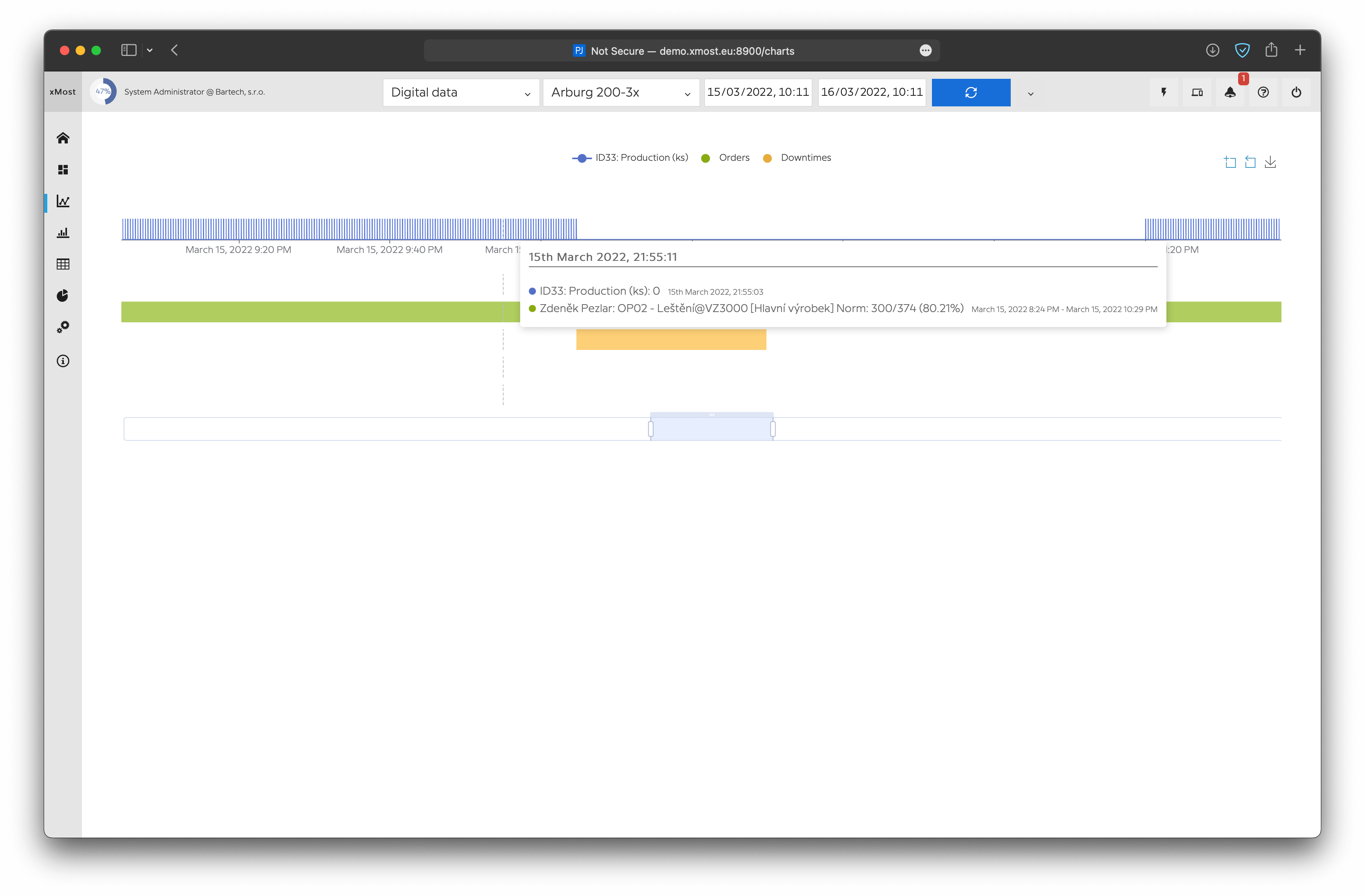Viewport: 1365px width, 896px height.
Task: Open the Arburg 200-3x machine dropdown
Action: coord(621,92)
